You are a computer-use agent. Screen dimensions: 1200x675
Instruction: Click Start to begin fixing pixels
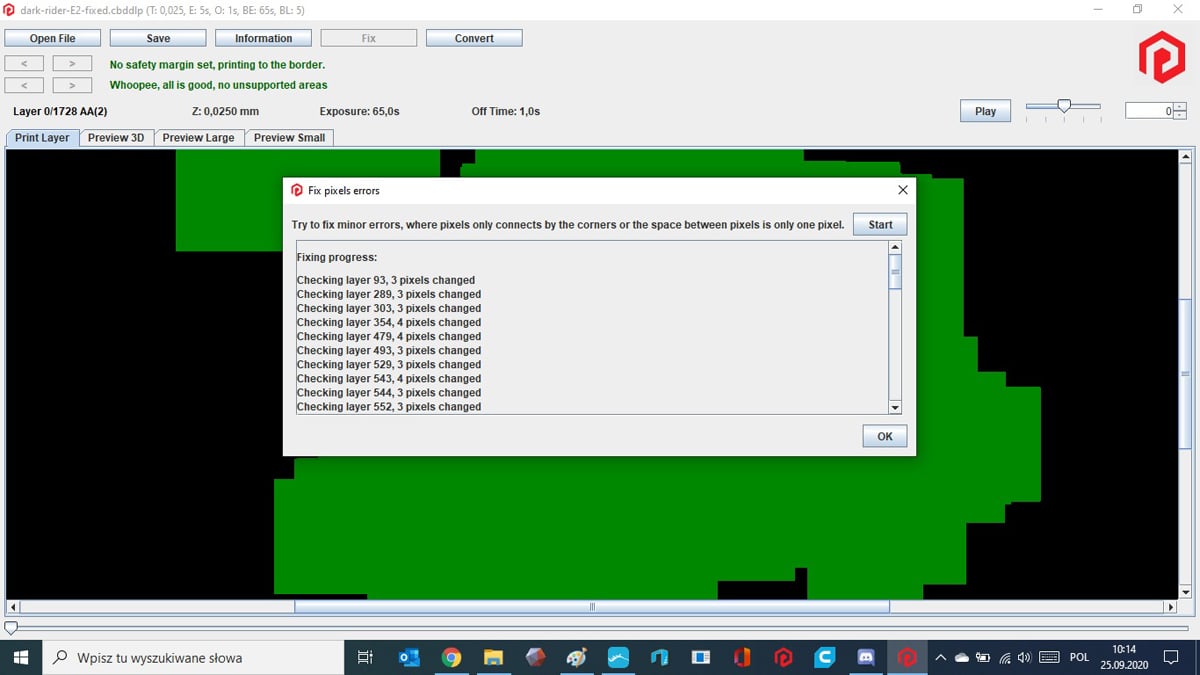(880, 224)
